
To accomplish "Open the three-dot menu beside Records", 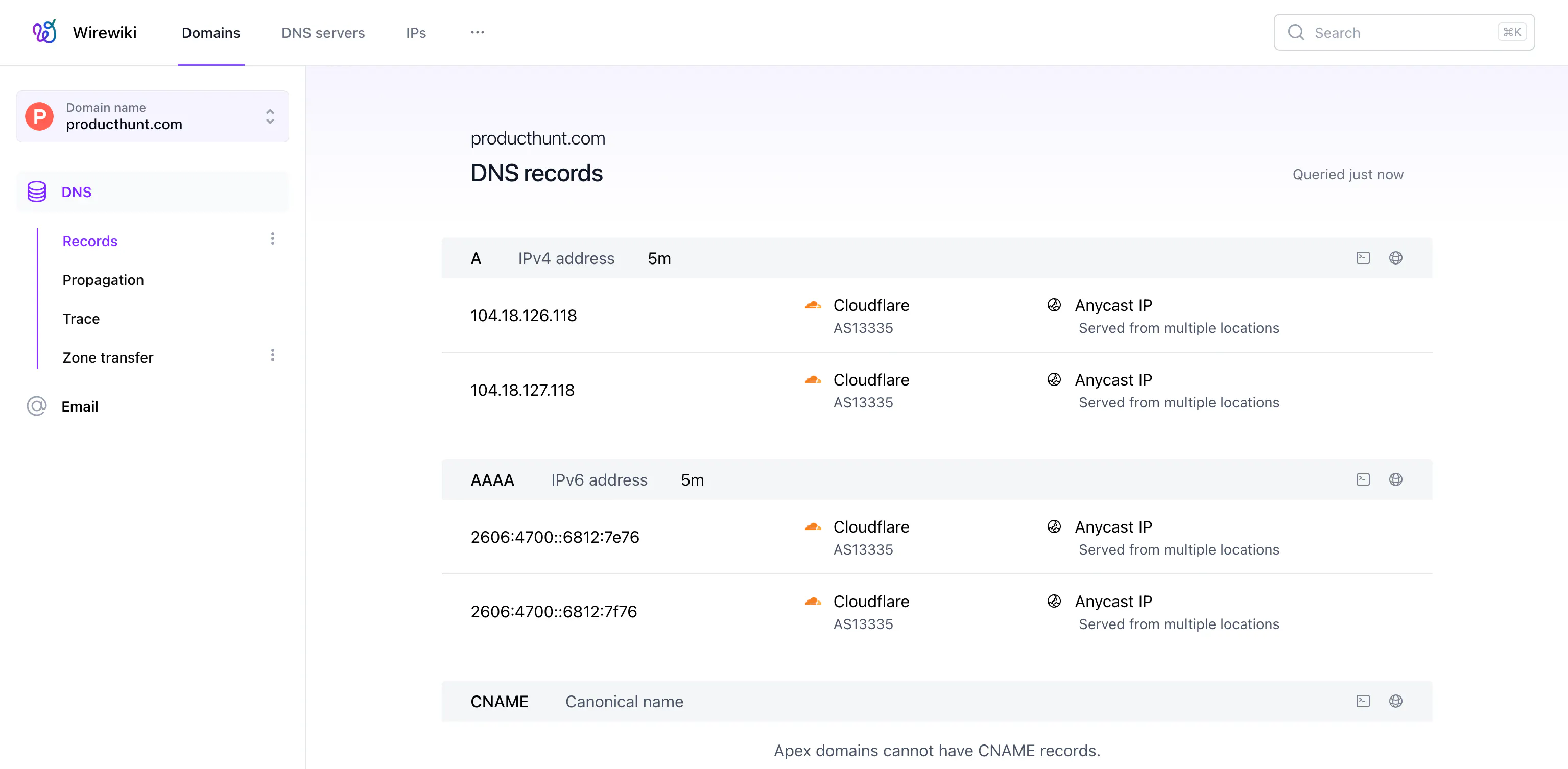I will [x=273, y=238].
